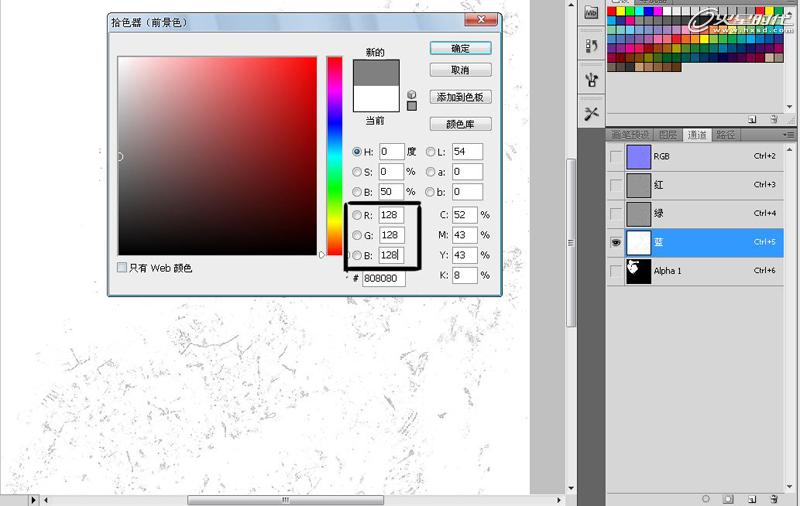Click the document vertical scroll-down arrow
This screenshot has height=506, width=800.
[x=571, y=488]
